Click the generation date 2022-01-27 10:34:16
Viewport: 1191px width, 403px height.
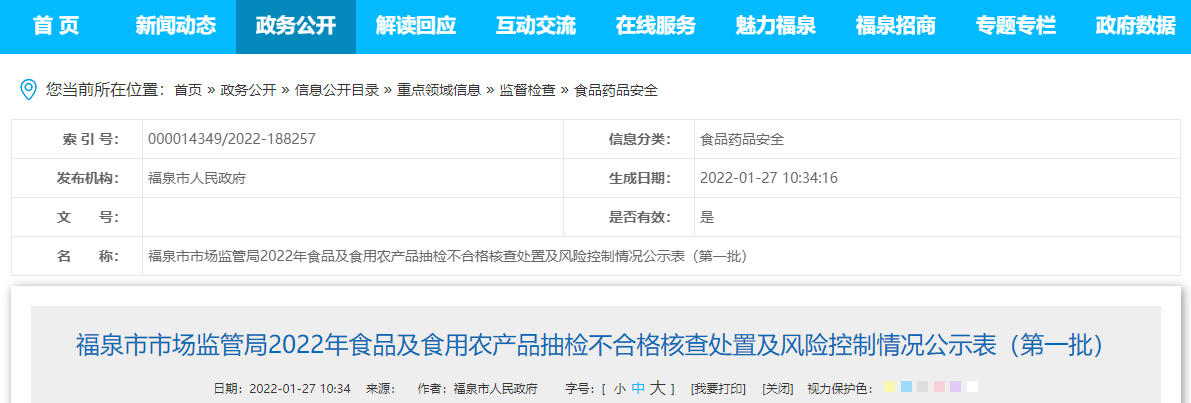click(x=769, y=178)
